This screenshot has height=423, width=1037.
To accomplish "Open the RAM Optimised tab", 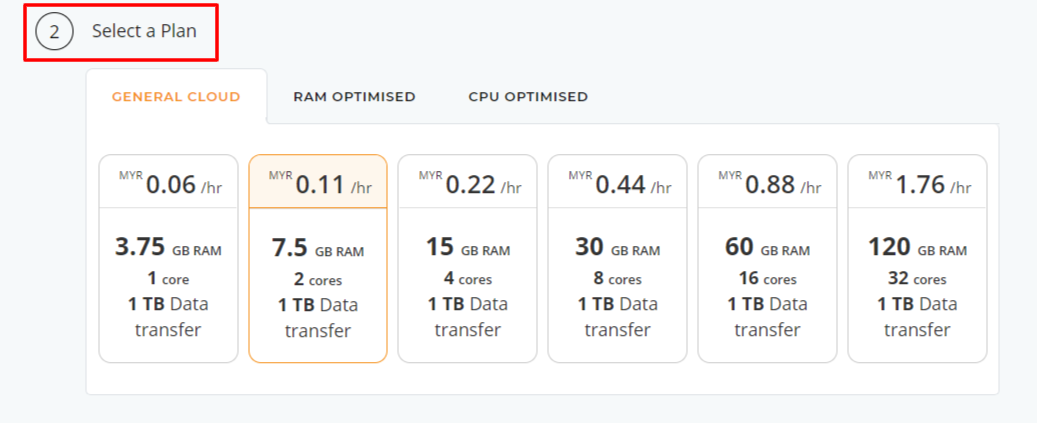I will click(x=354, y=97).
